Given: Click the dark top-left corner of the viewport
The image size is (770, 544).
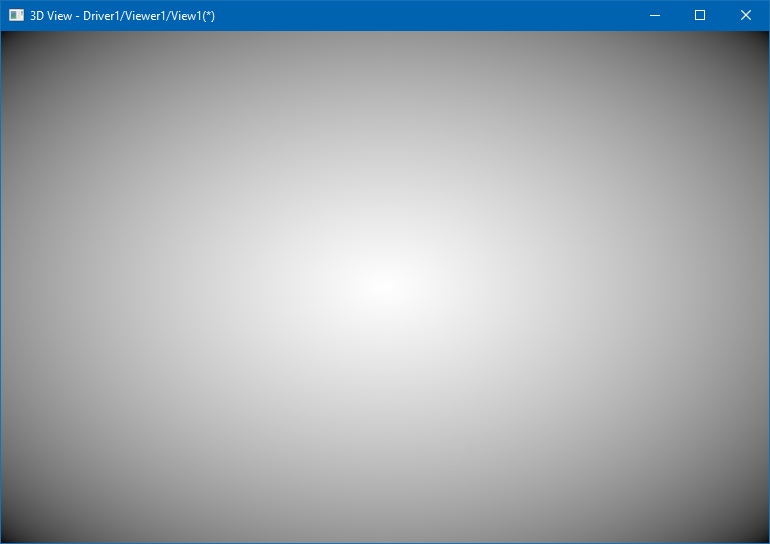Looking at the screenshot, I should coord(8,38).
